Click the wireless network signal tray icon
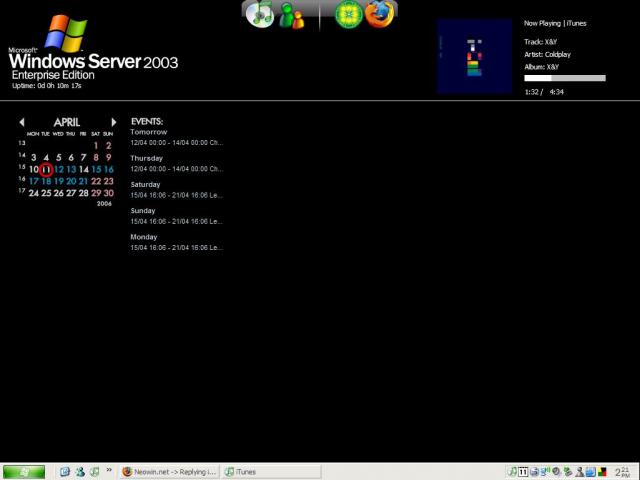This screenshot has height=480, width=640. pyautogui.click(x=545, y=472)
